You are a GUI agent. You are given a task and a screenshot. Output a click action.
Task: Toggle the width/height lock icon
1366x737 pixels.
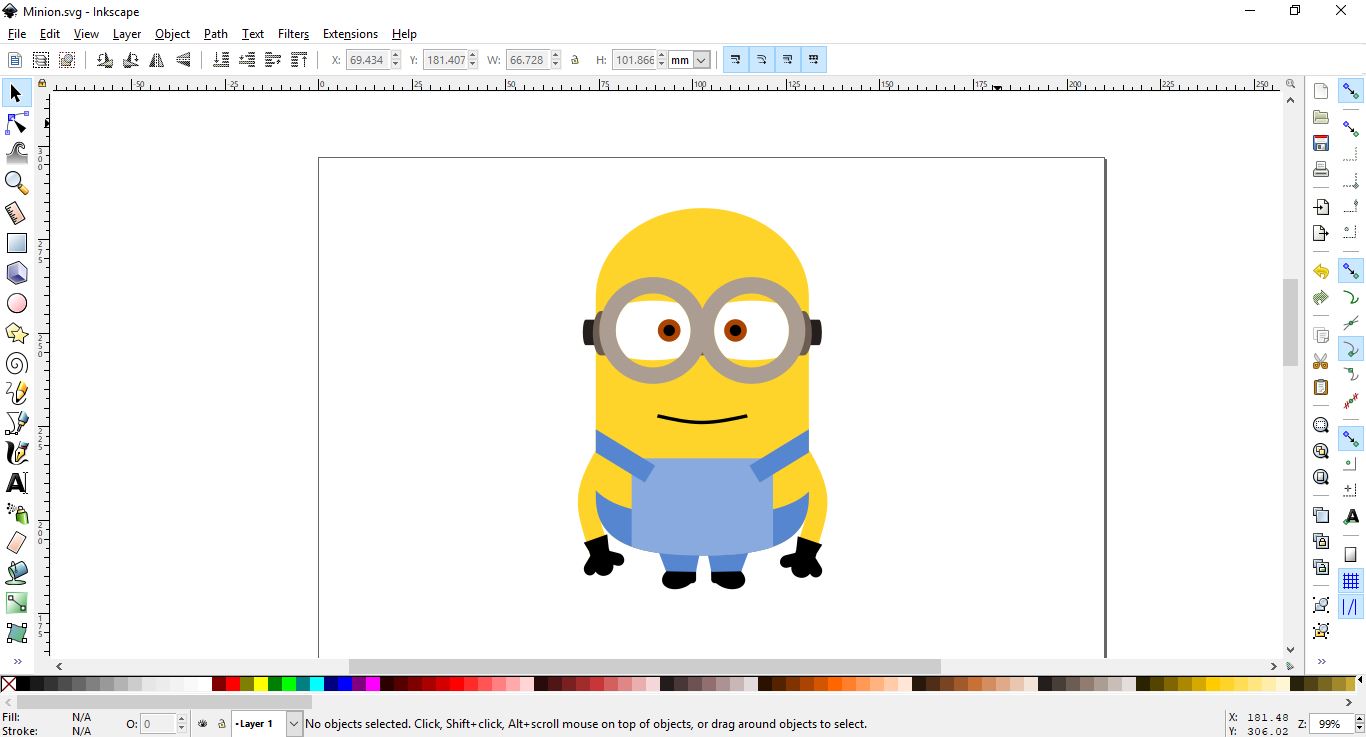point(575,60)
